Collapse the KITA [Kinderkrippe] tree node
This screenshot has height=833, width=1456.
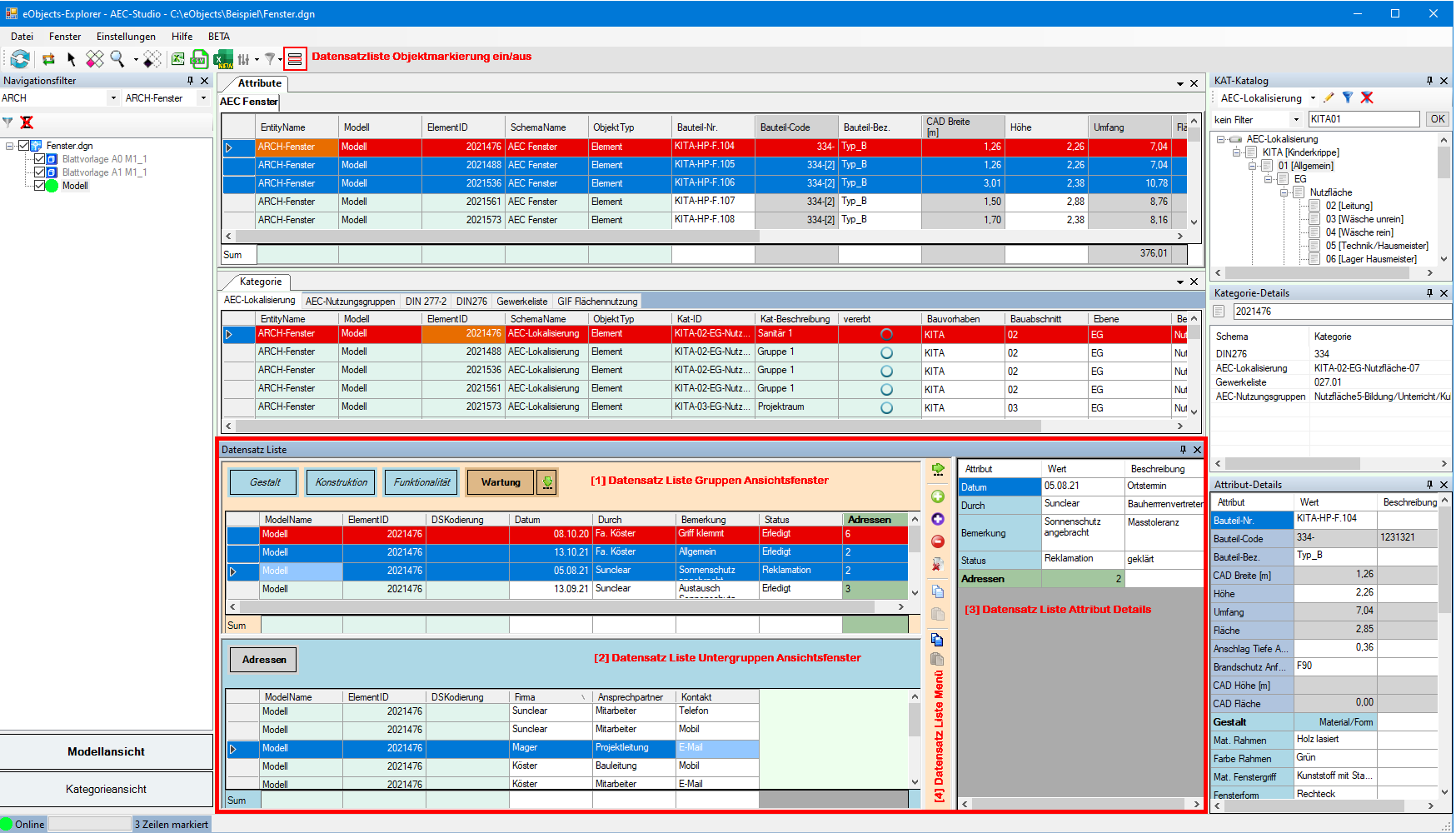(x=1236, y=152)
